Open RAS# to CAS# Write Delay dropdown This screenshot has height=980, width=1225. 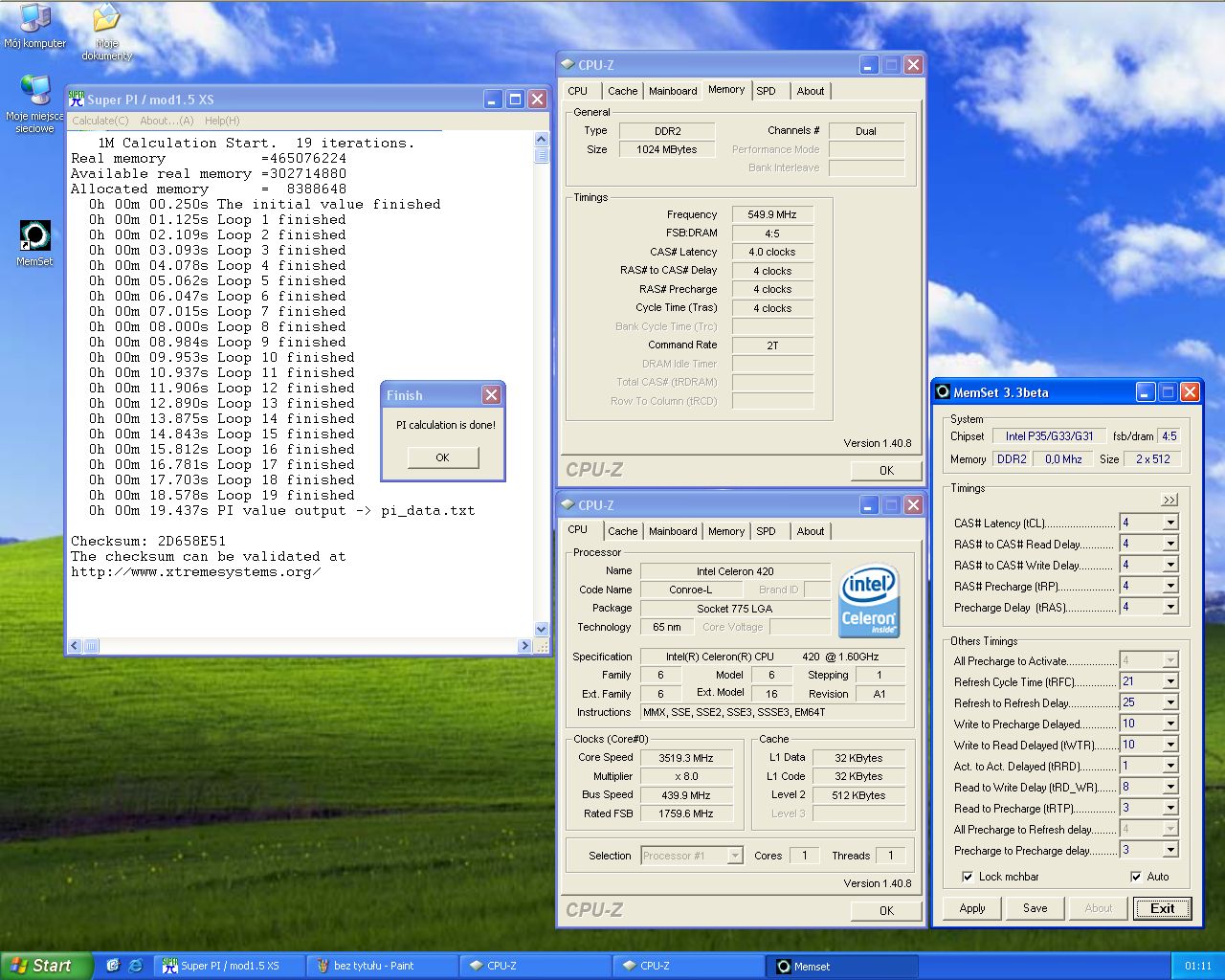[x=1170, y=565]
